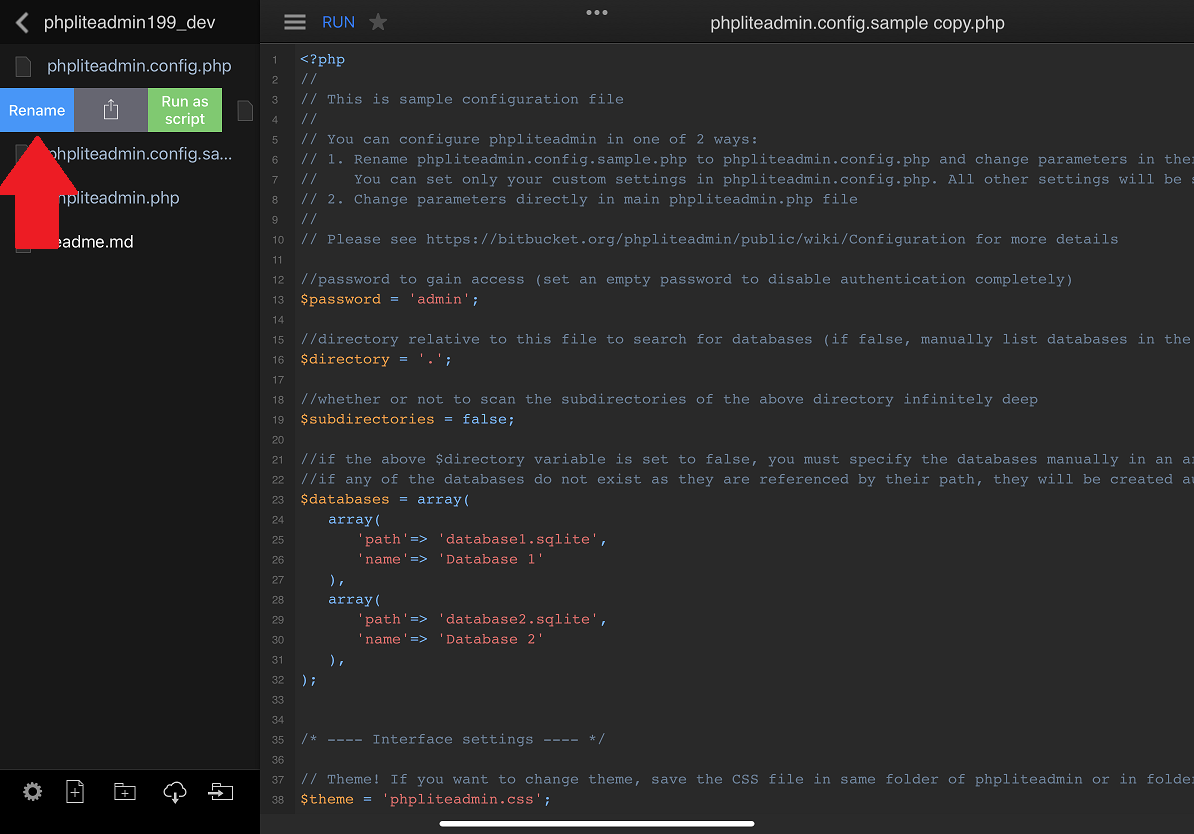Tap the file icon beside phpliteadmin.config.php
Screen dimensions: 1194x834
24,67
